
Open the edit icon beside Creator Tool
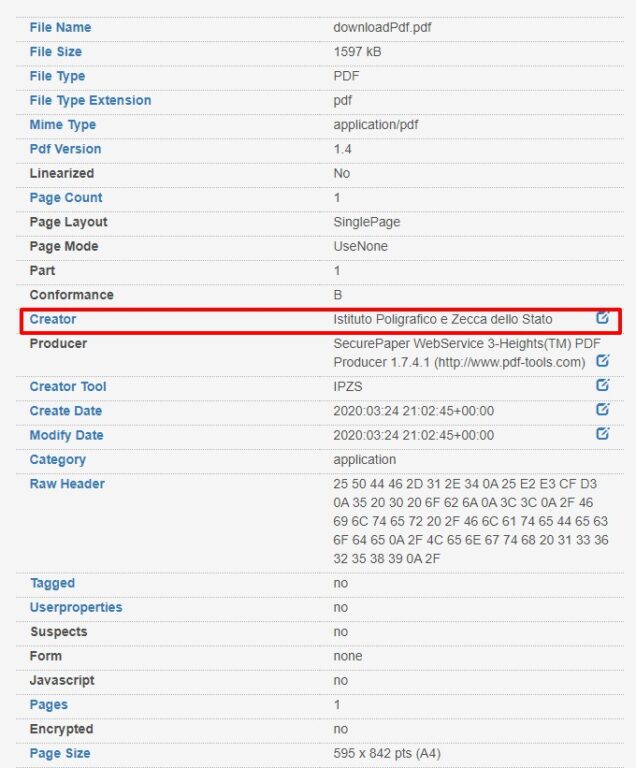pos(602,384)
